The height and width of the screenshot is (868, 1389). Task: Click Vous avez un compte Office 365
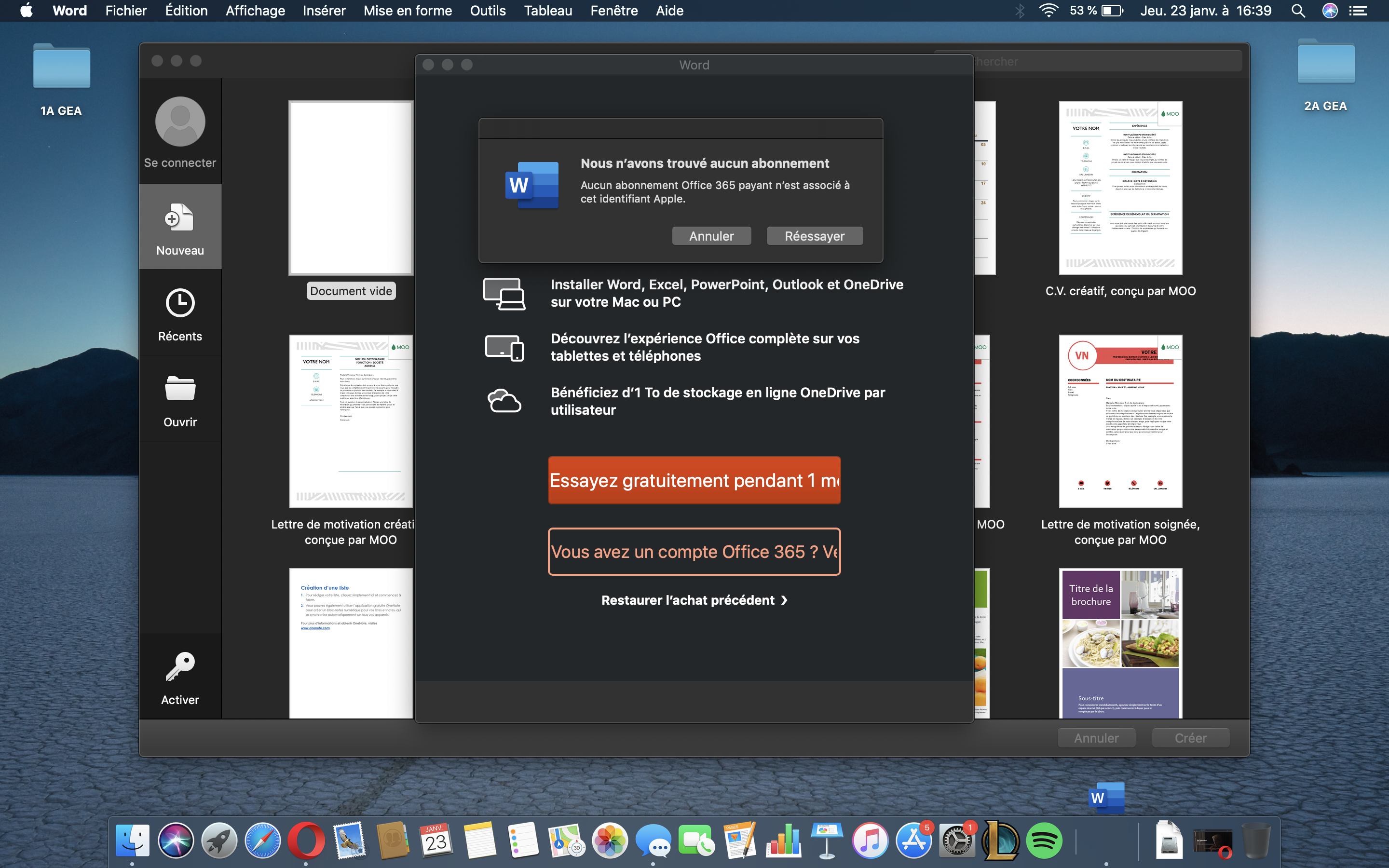pyautogui.click(x=694, y=552)
